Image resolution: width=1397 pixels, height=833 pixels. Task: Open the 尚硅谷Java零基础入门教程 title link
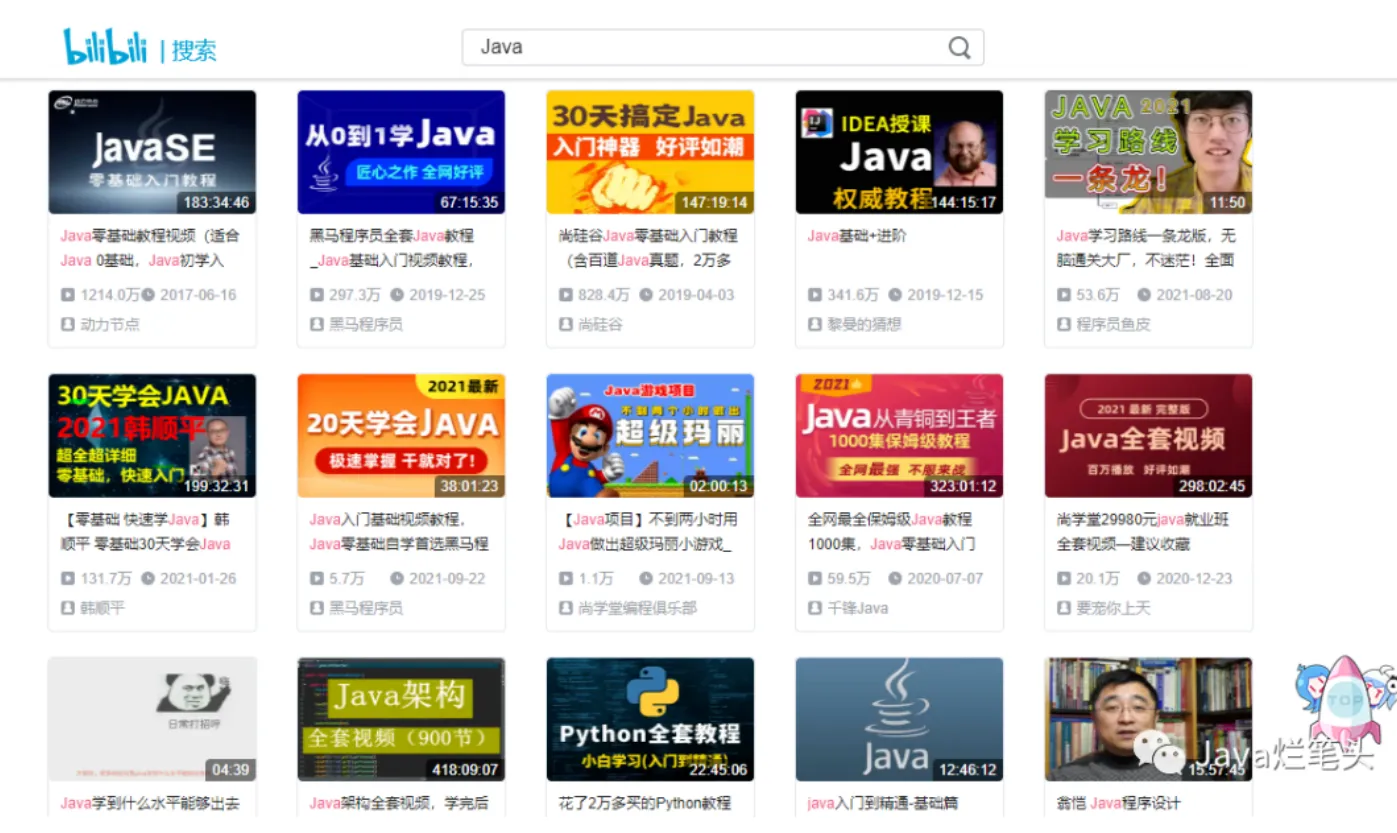(648, 248)
